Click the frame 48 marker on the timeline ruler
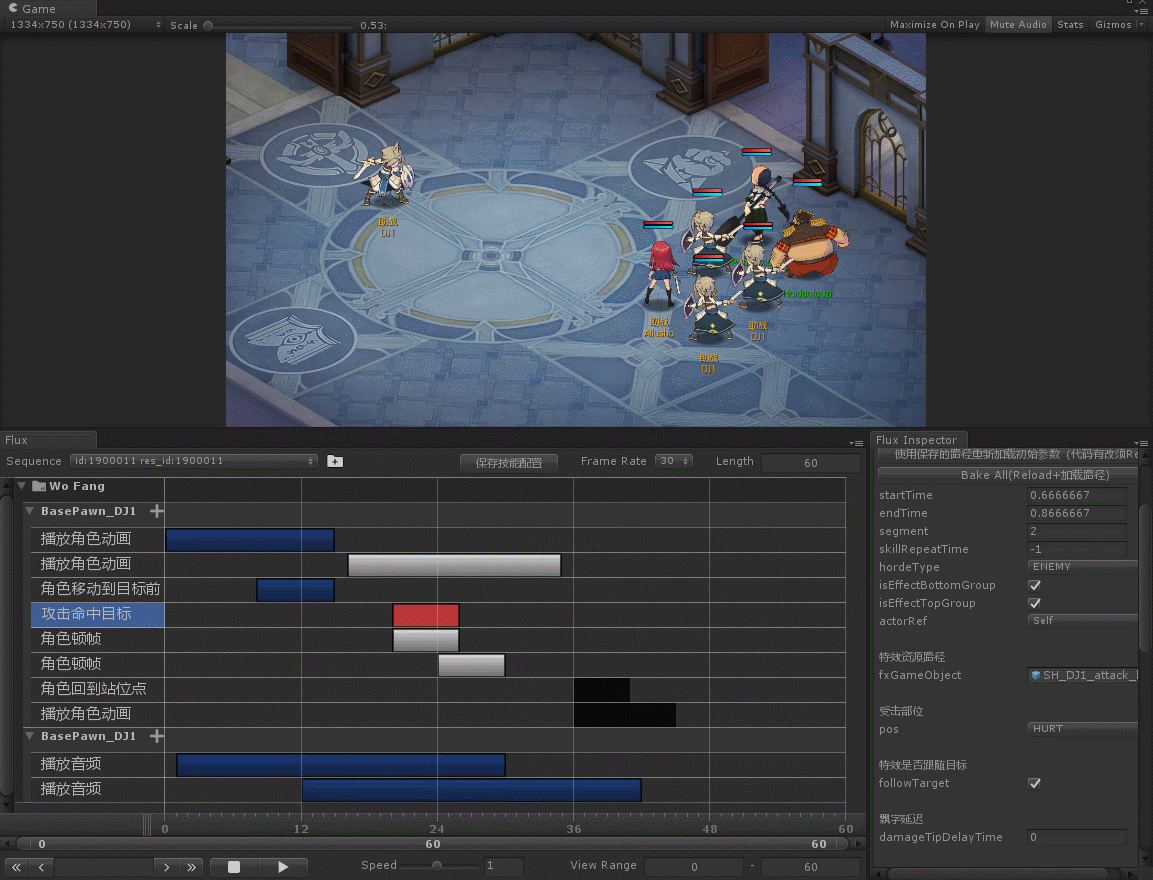 (x=710, y=829)
